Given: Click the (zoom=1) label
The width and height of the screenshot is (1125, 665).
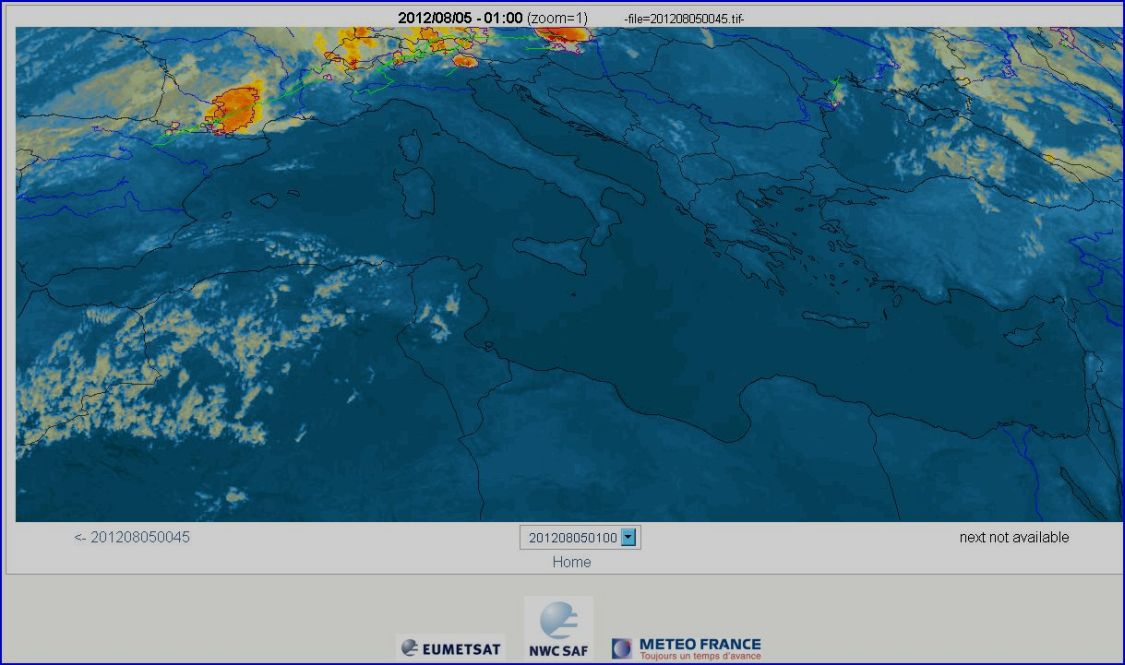Looking at the screenshot, I should [557, 17].
